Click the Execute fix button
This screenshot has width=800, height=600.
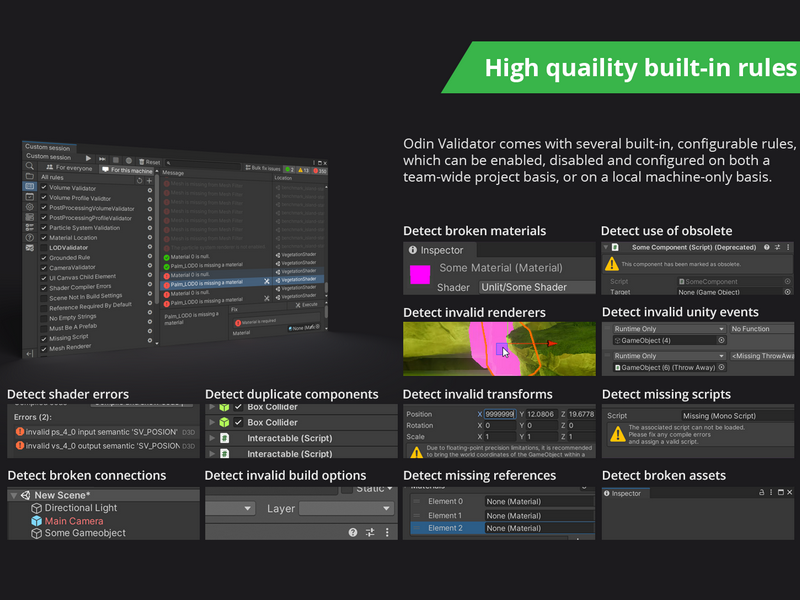(x=307, y=305)
